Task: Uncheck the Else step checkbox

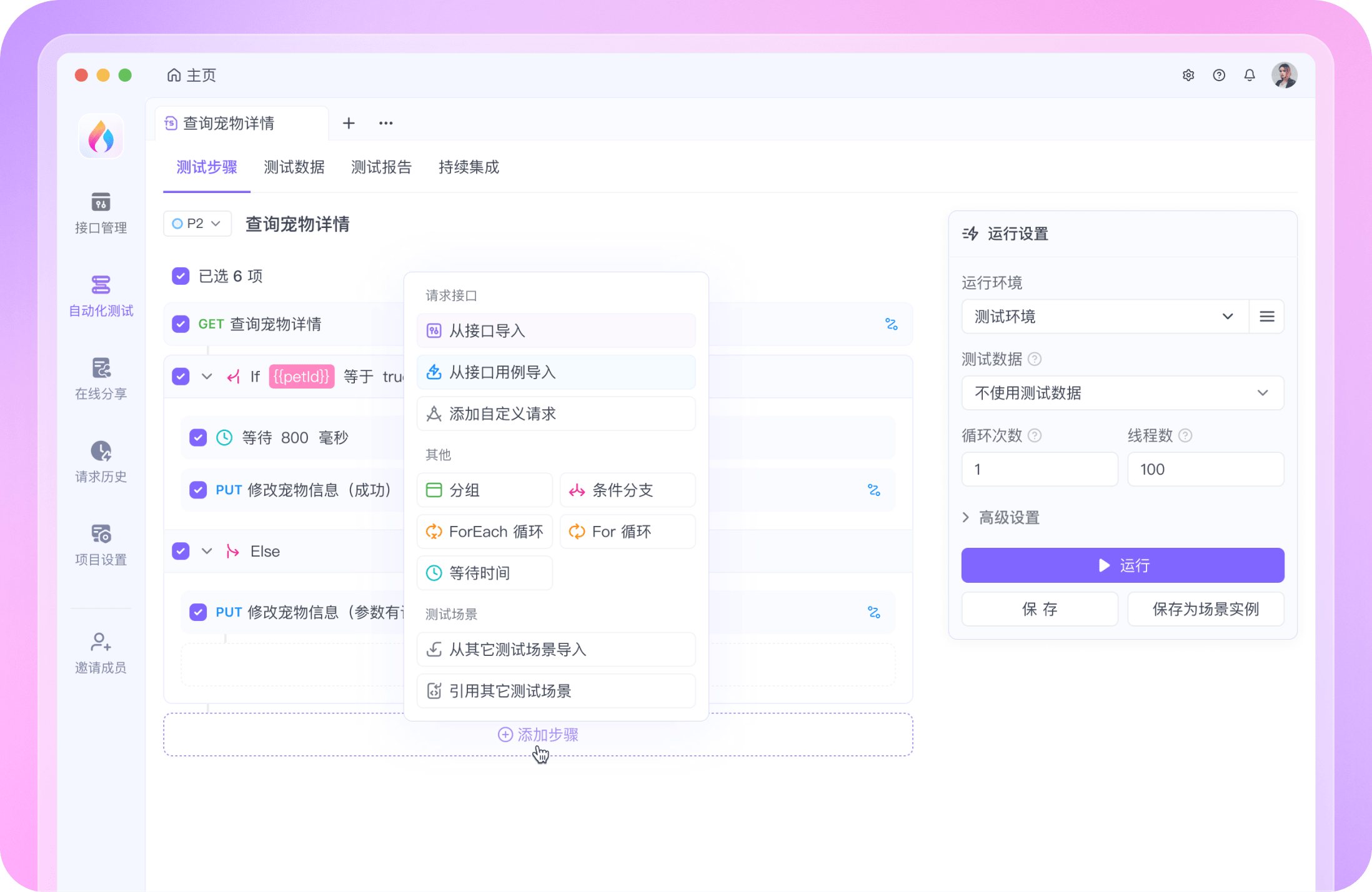Action: 181,551
